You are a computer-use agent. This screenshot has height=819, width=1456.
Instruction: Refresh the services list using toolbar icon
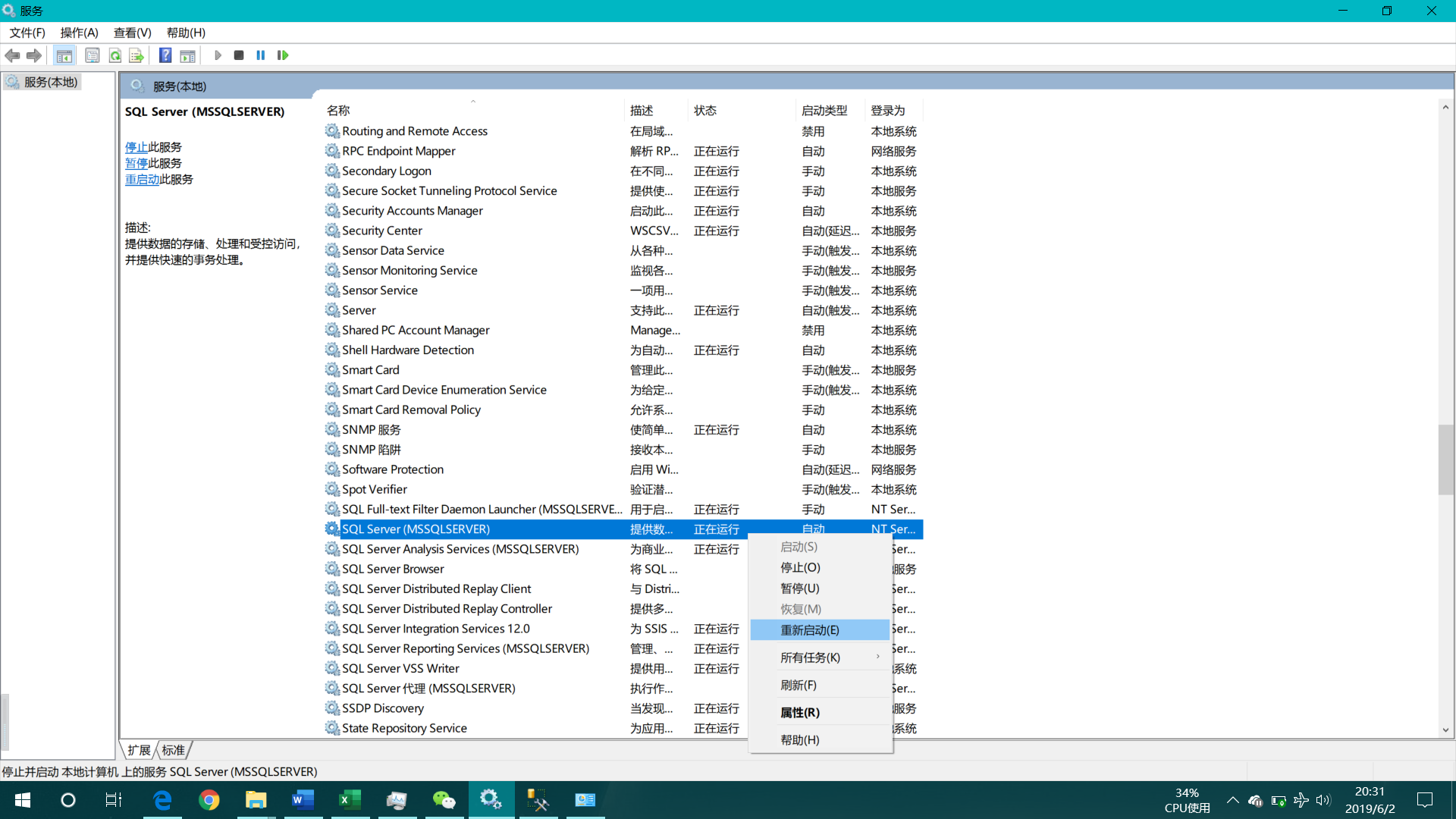[115, 55]
